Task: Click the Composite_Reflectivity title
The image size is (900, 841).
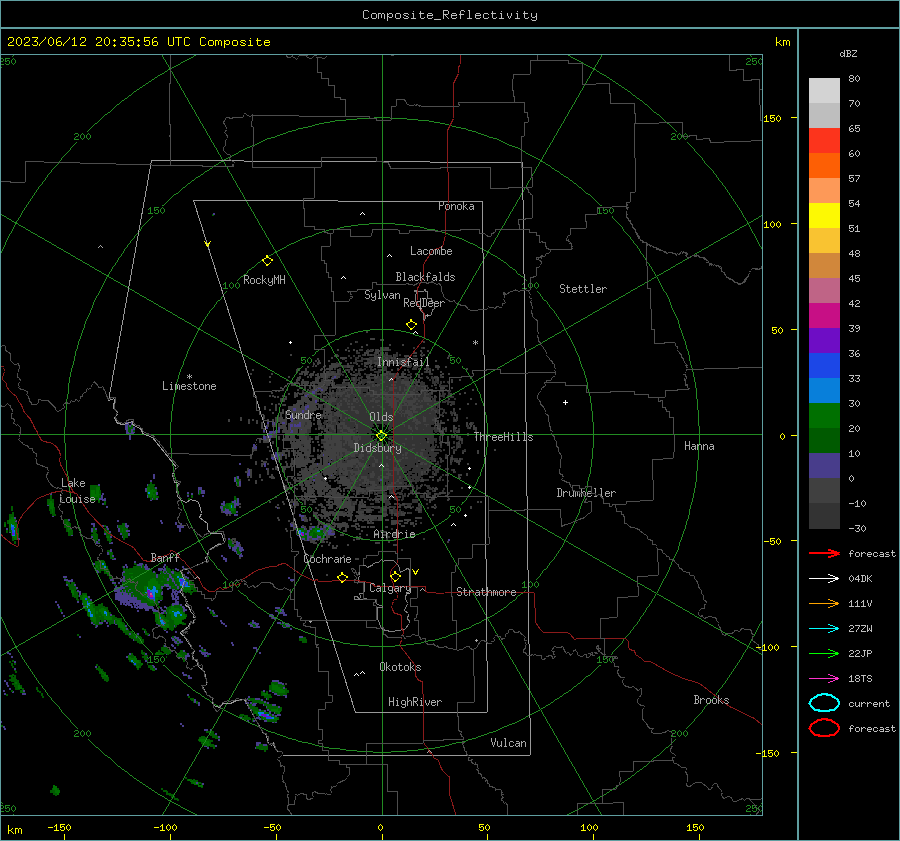Action: point(449,15)
